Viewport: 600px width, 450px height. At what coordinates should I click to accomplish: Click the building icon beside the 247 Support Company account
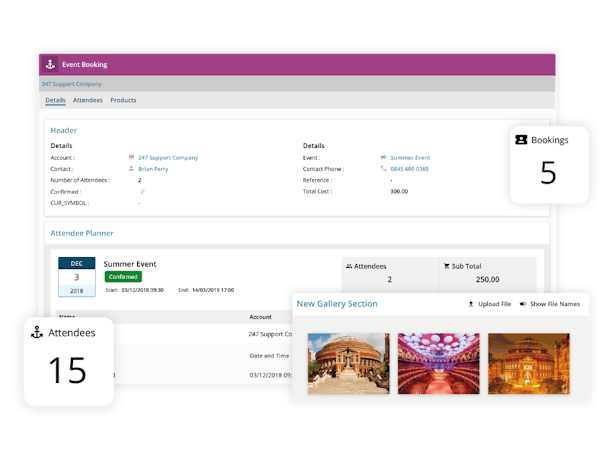tap(131, 157)
